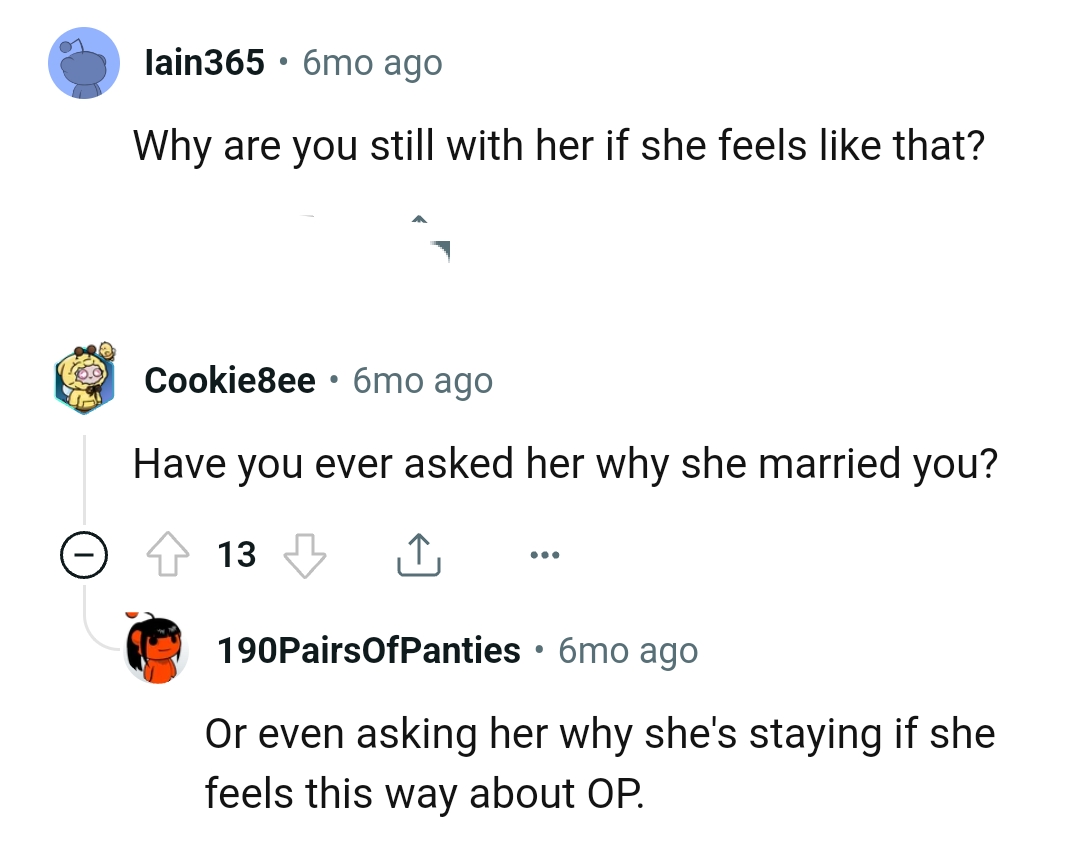Open the overflow menu on Cookie8ee's comment

pos(544,553)
